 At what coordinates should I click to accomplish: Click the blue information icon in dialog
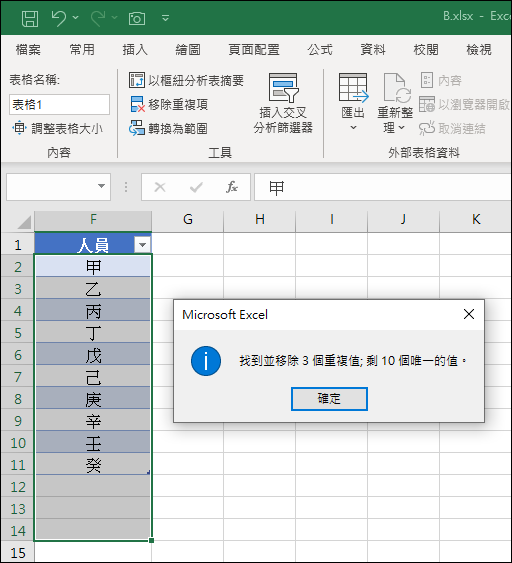click(206, 361)
